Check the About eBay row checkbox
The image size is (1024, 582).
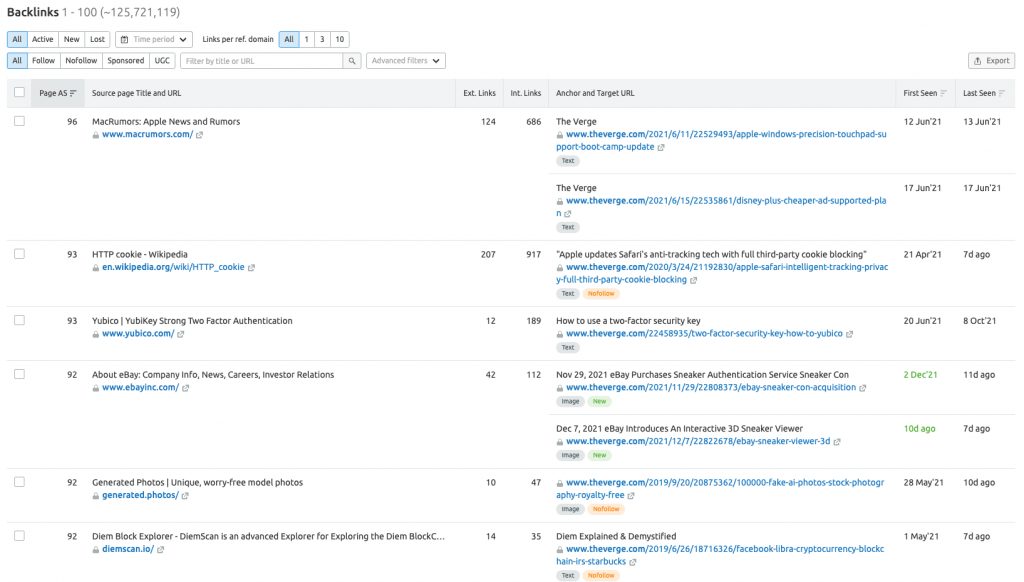20,374
